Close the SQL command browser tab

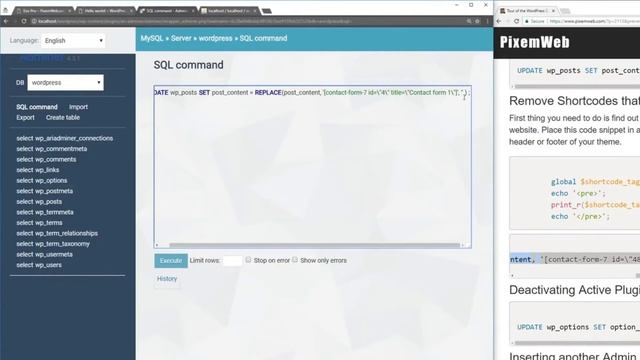click(193, 11)
